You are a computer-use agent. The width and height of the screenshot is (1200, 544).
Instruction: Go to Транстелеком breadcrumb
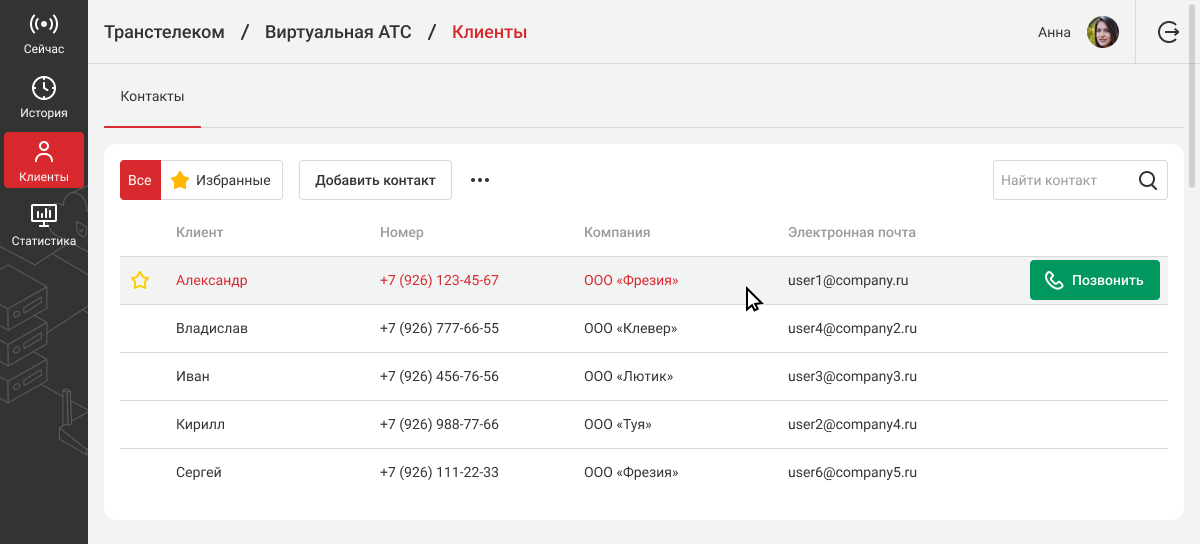(164, 32)
